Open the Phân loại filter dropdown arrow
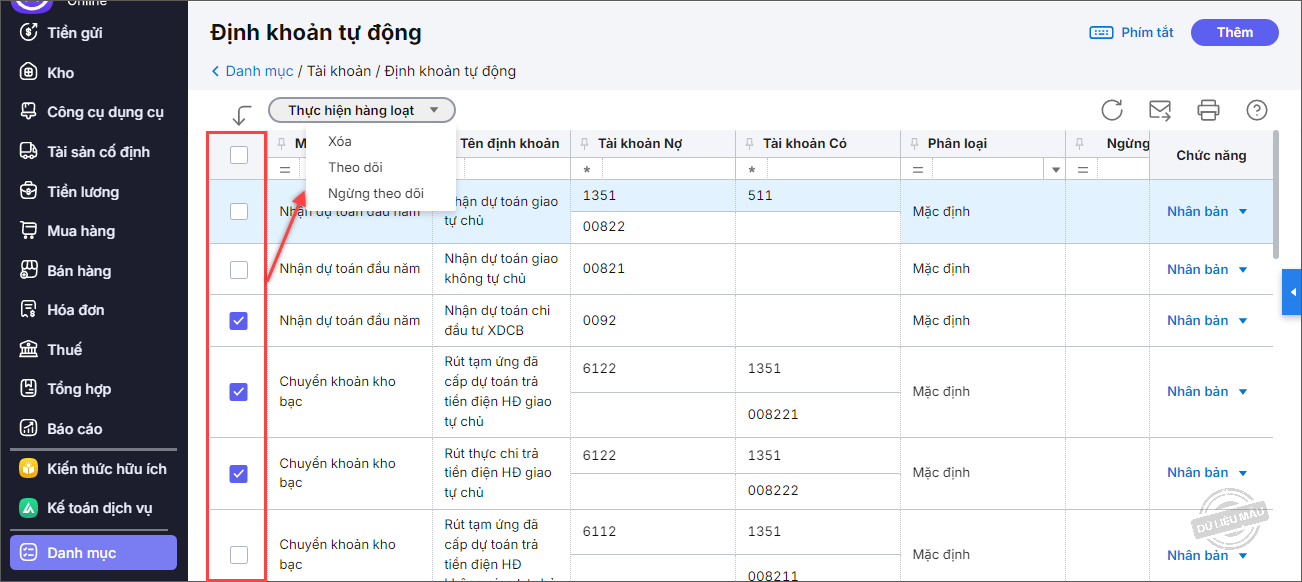1302x582 pixels. tap(1056, 170)
